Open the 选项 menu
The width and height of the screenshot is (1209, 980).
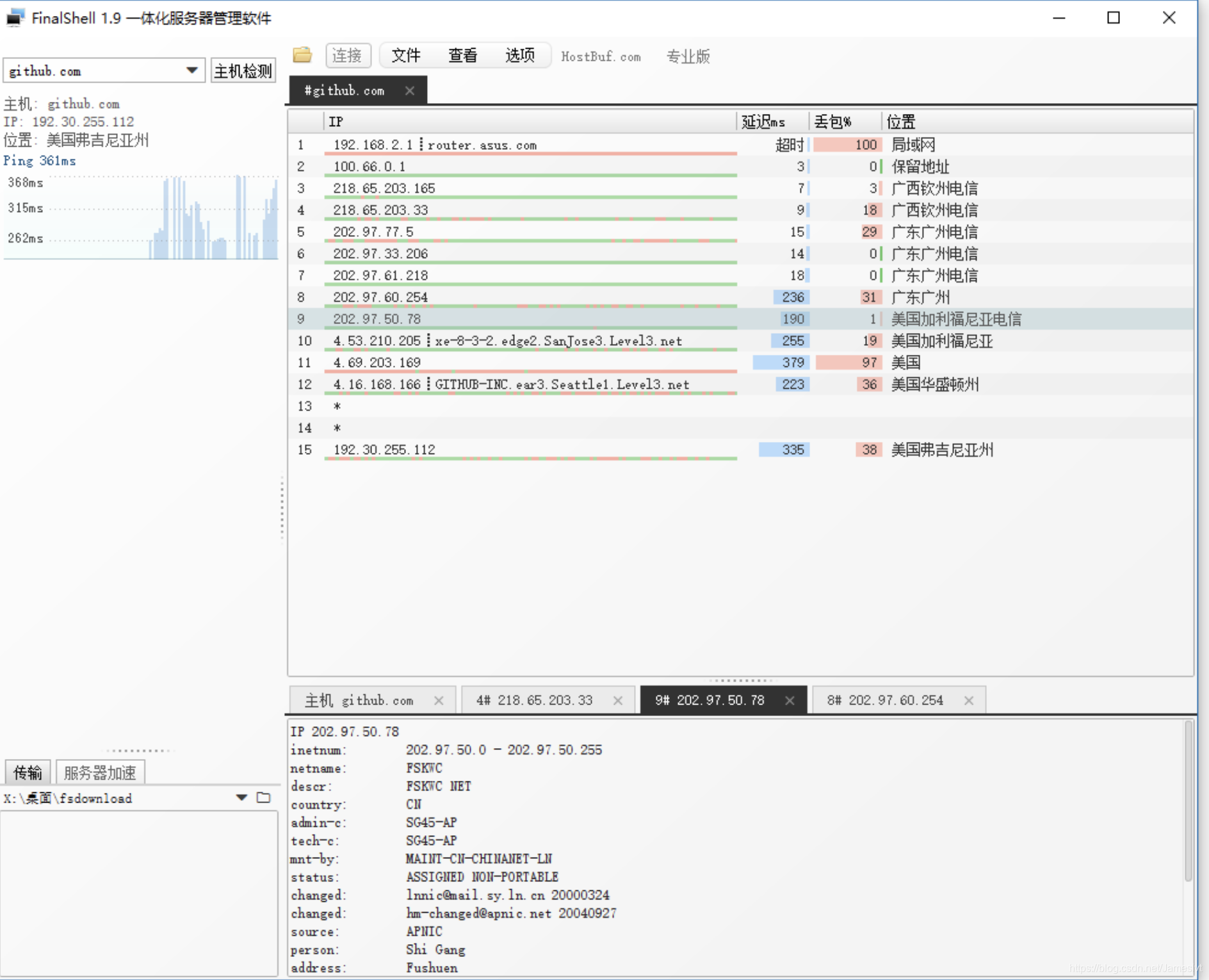click(520, 56)
